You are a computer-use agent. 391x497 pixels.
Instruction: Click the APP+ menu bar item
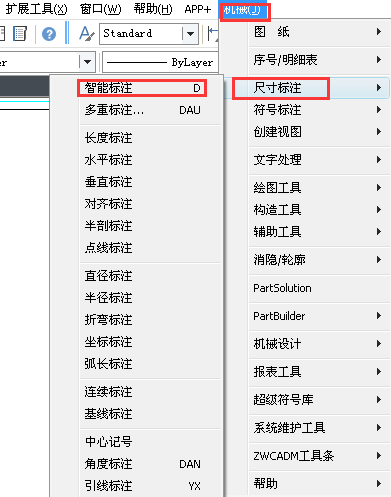click(x=198, y=9)
